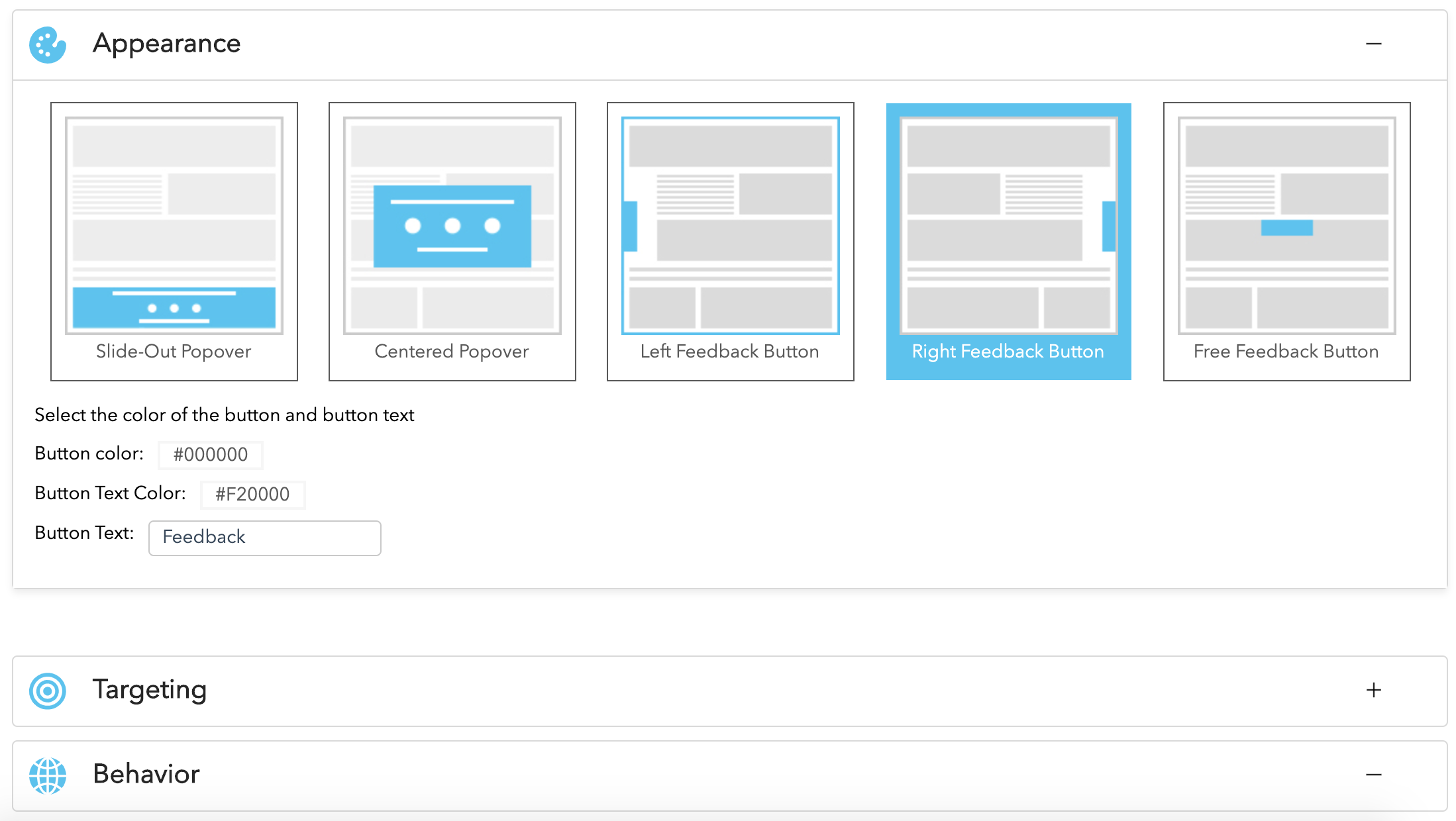Viewport: 1456px width, 821px height.
Task: Click the Appearance palette icon
Action: click(x=48, y=45)
